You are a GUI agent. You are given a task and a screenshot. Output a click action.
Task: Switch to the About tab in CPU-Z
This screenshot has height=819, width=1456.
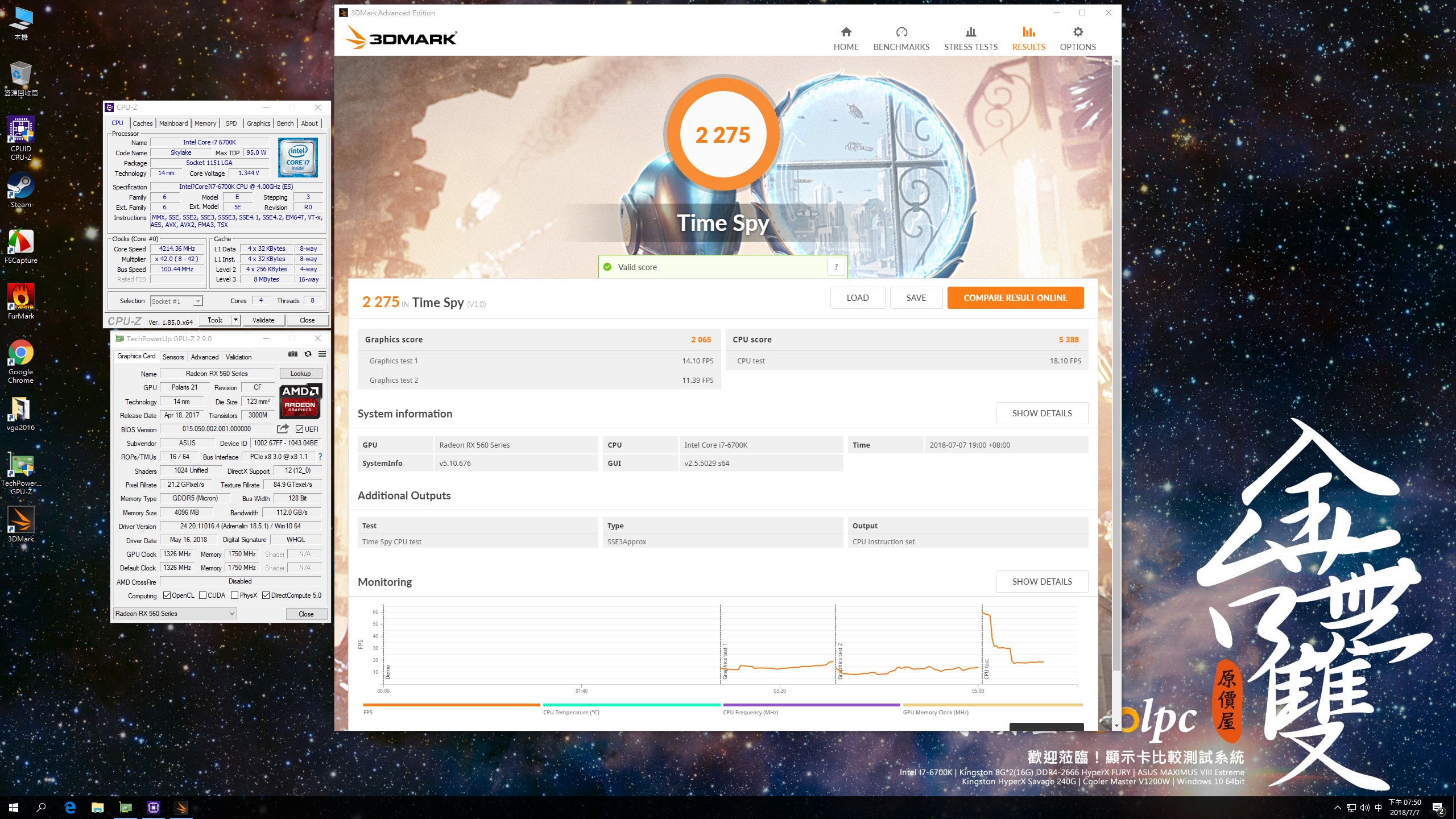click(309, 123)
